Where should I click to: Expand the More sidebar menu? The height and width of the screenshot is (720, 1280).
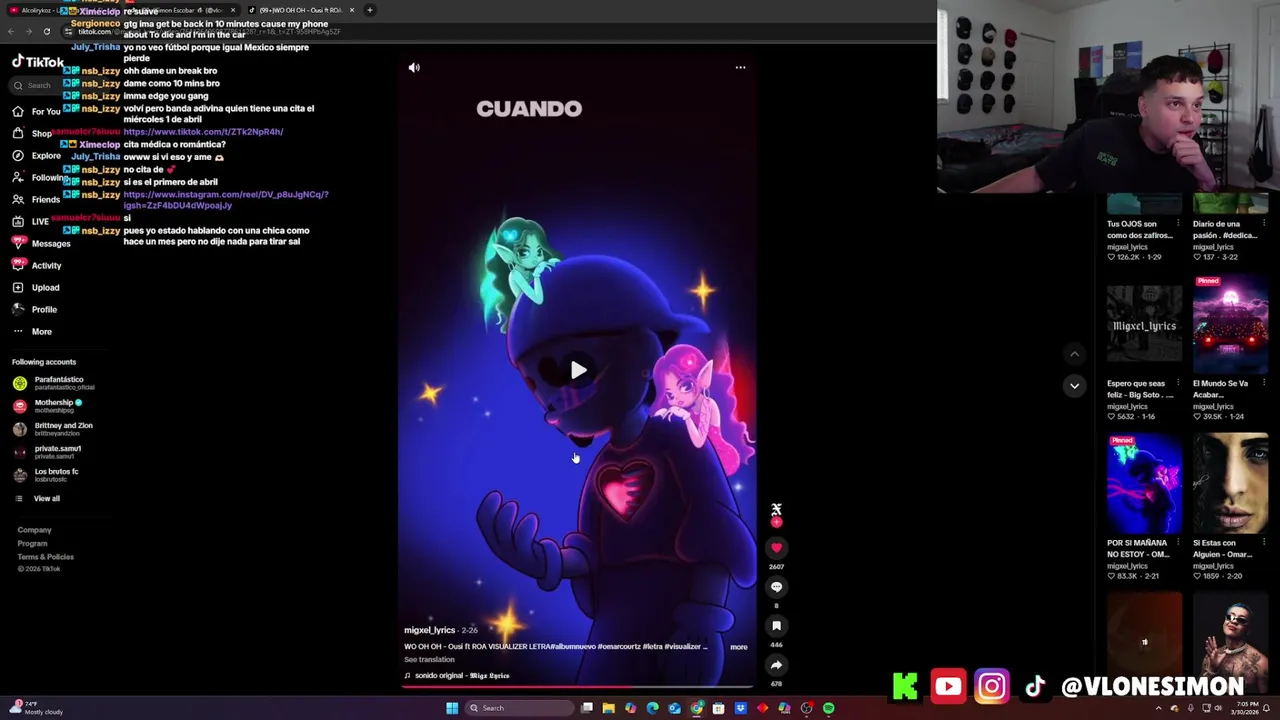click(x=32, y=331)
